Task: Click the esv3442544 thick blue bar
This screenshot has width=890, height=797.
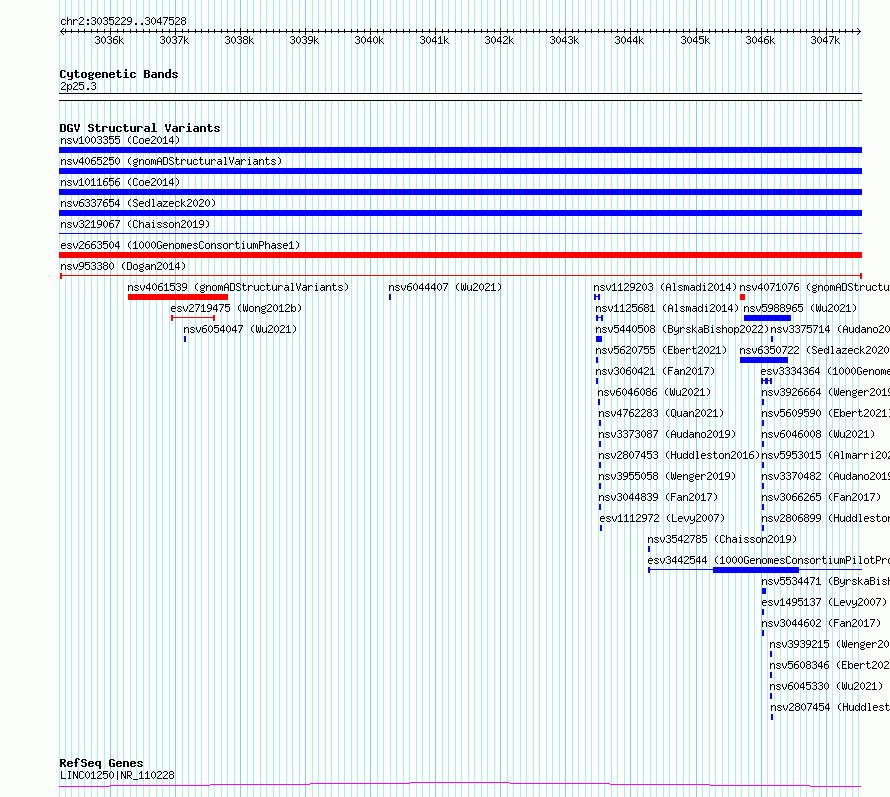Action: pyautogui.click(x=755, y=570)
